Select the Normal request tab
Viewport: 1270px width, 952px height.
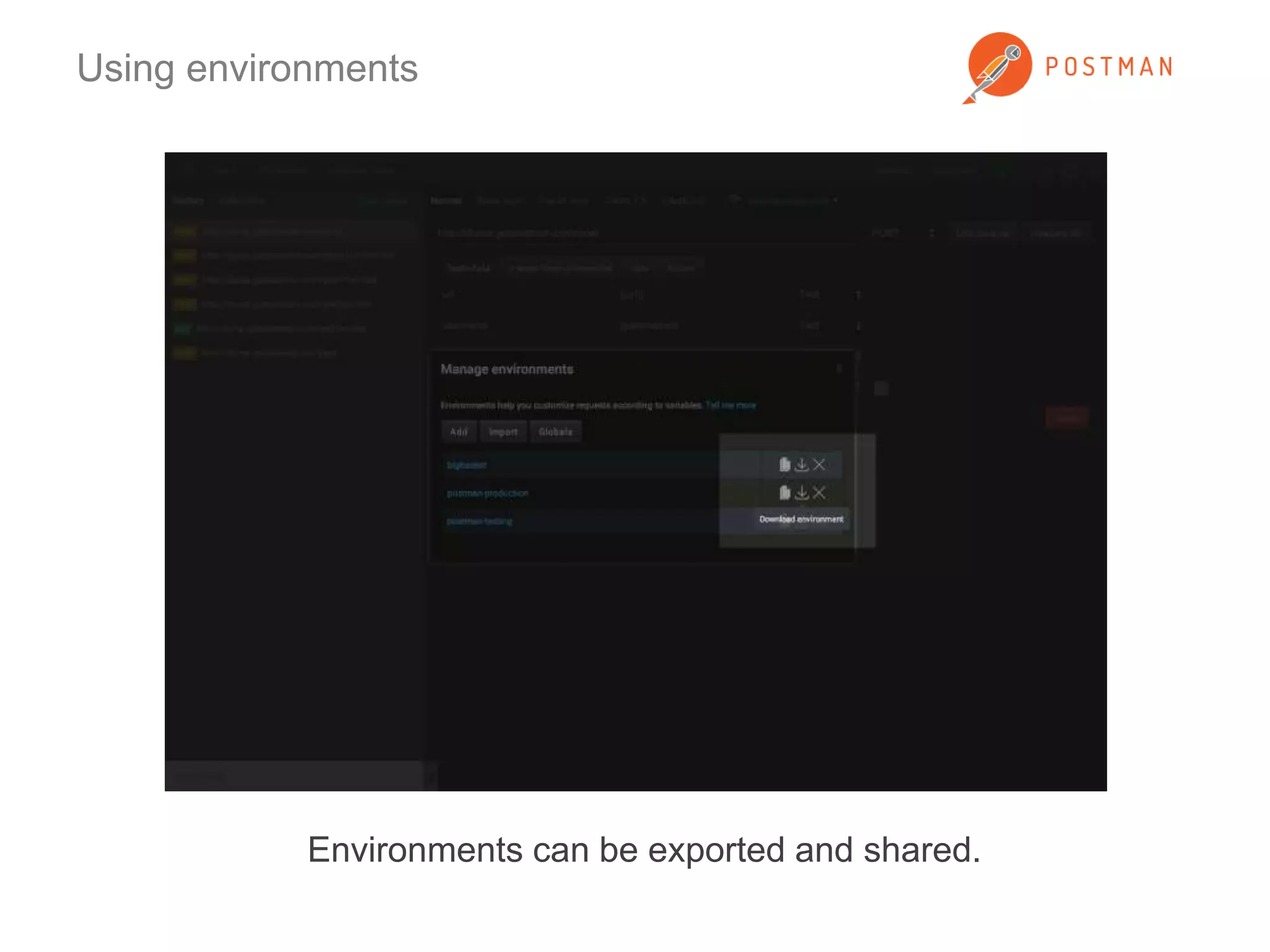(446, 201)
